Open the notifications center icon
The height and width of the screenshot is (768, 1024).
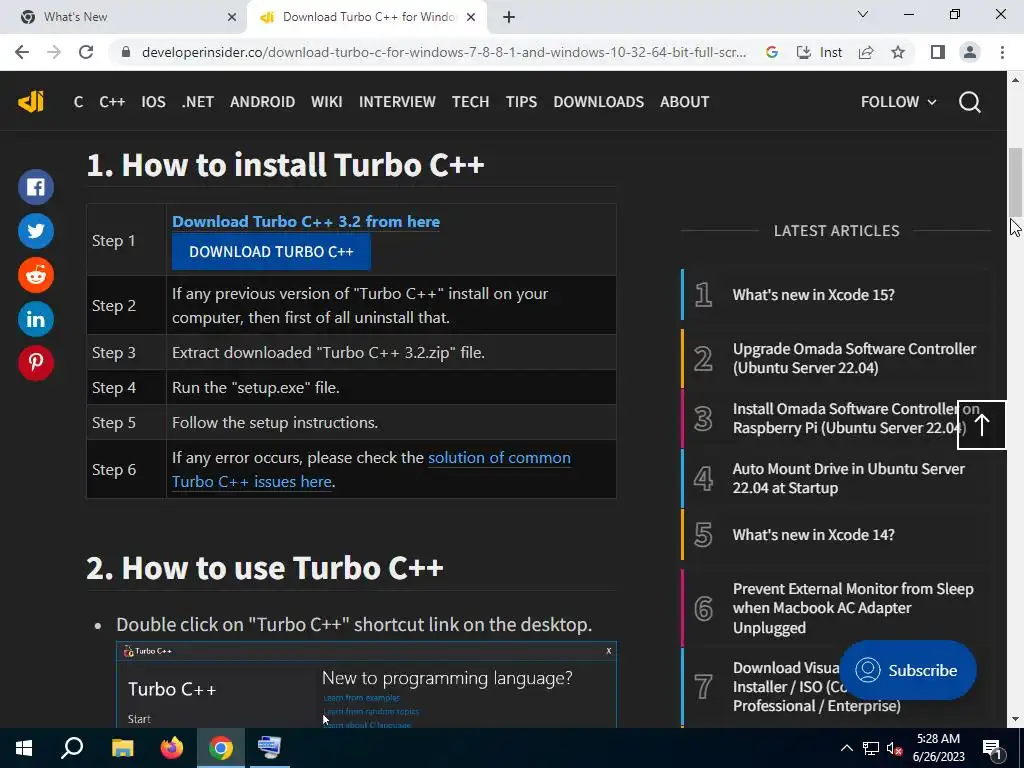(993, 748)
